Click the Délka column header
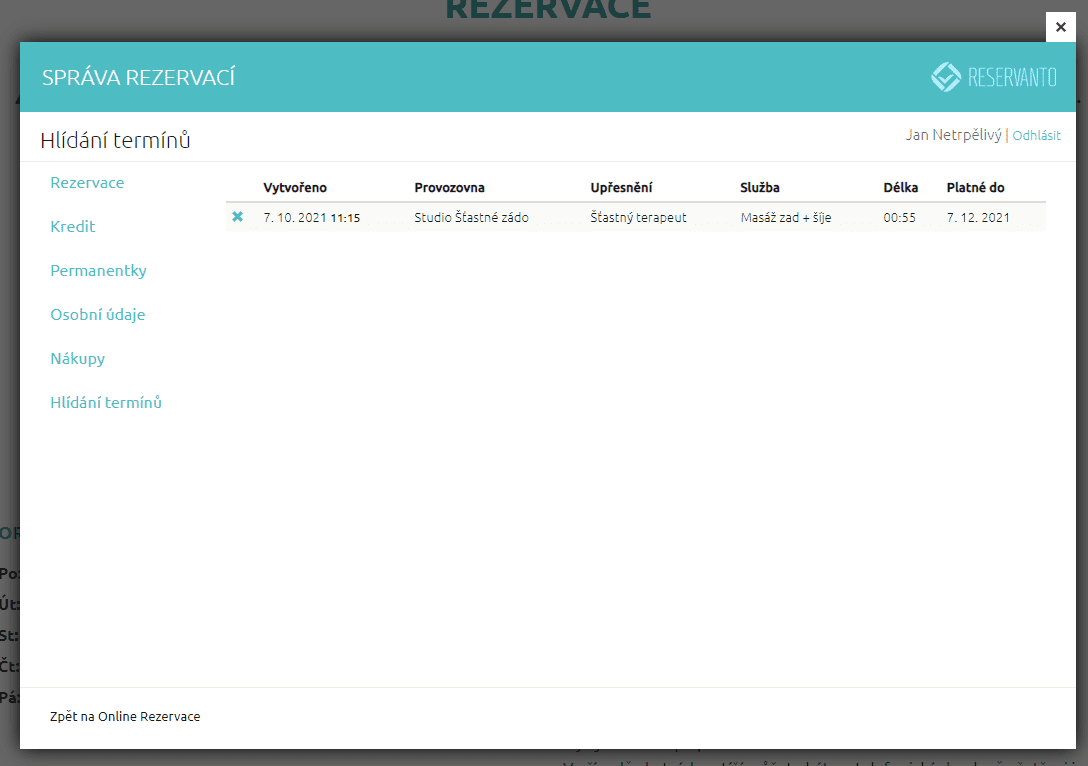Viewport: 1088px width, 766px height. (900, 188)
